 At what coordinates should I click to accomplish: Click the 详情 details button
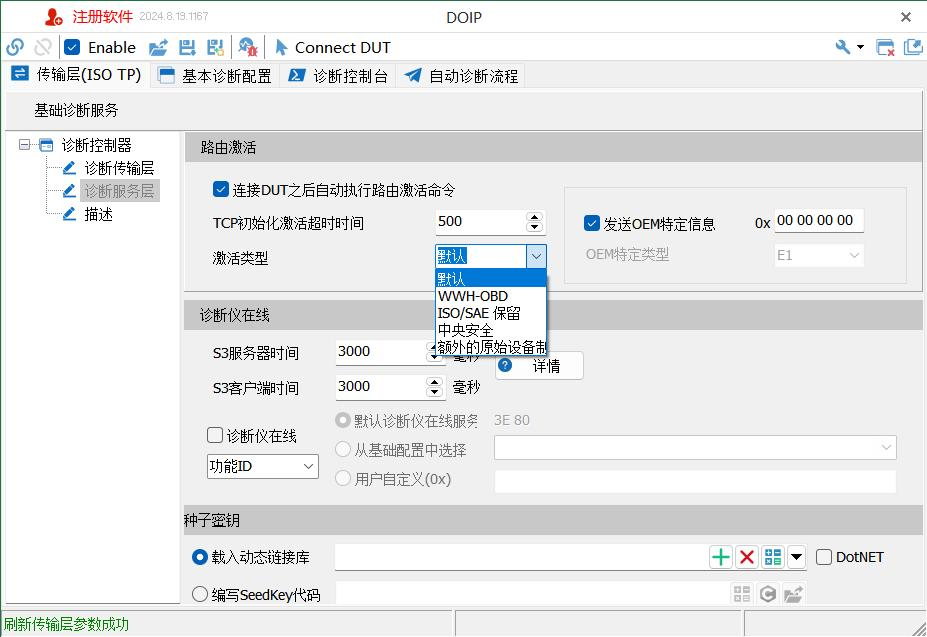click(x=539, y=366)
